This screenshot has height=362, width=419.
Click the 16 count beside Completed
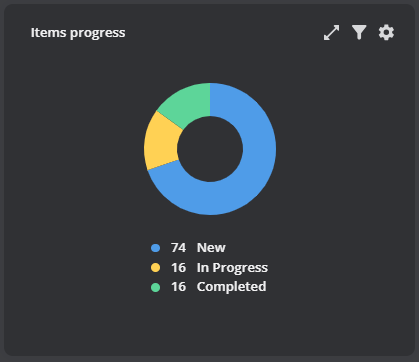tap(178, 287)
